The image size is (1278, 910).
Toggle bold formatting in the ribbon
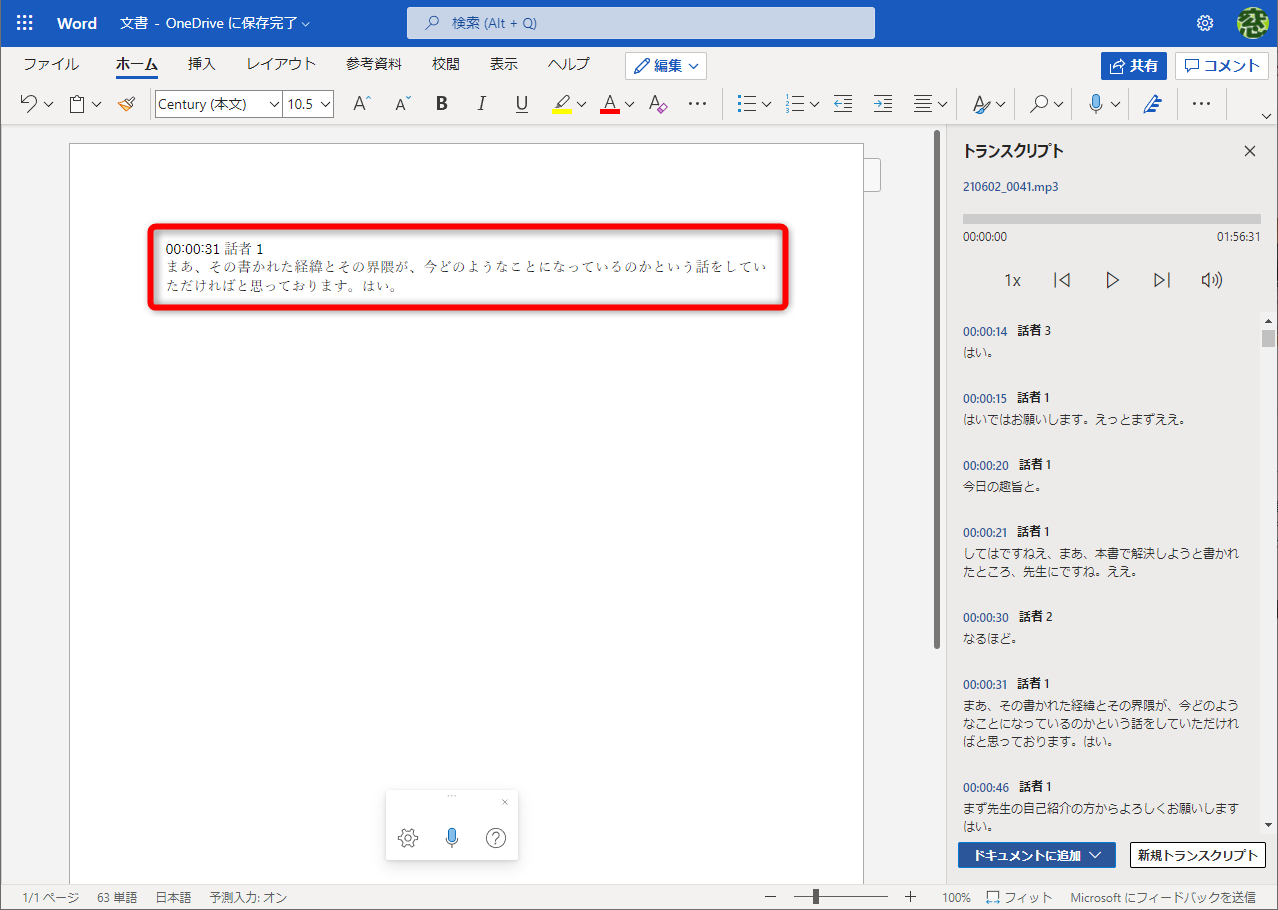tap(441, 103)
